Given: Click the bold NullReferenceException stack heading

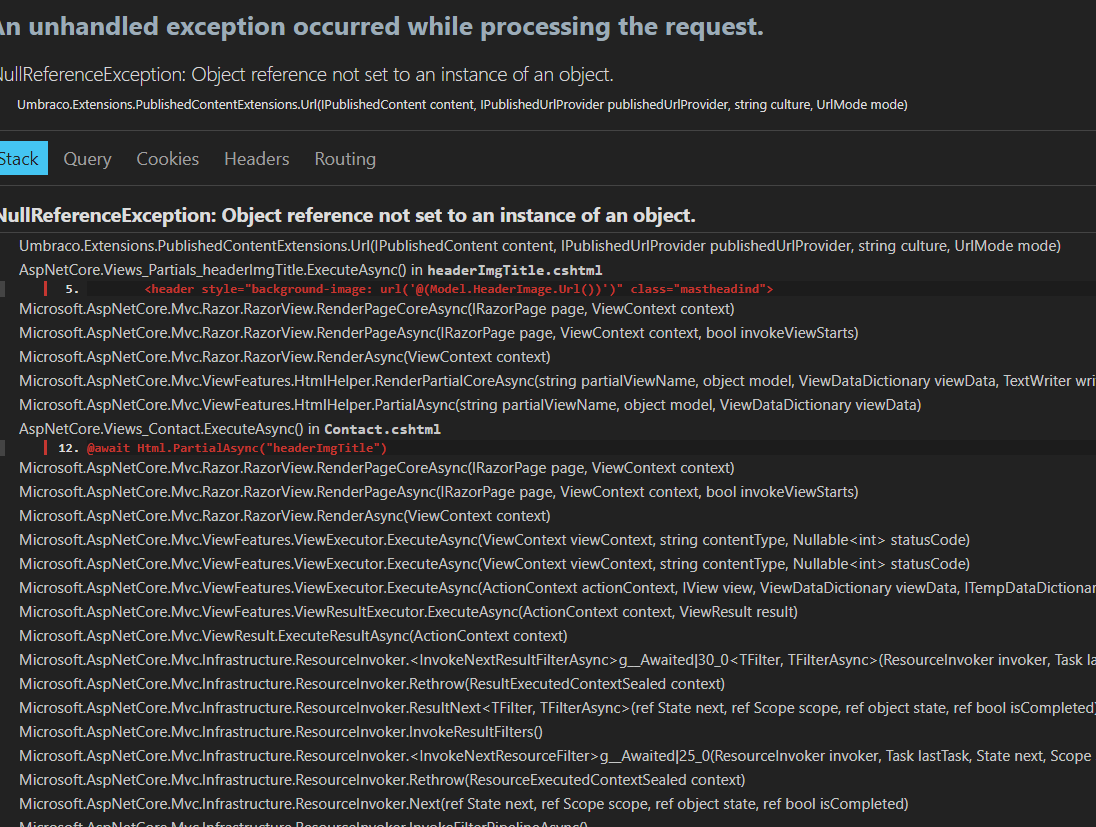Looking at the screenshot, I should (347, 215).
